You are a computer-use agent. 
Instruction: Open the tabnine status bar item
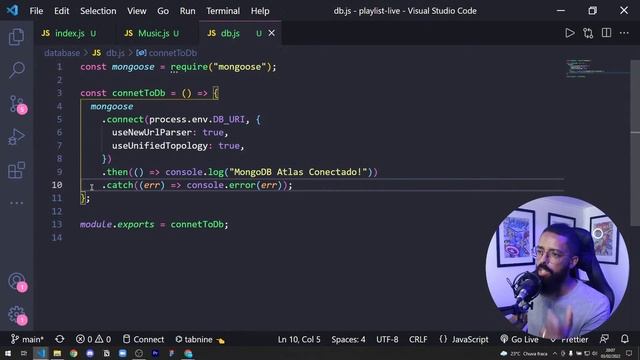coord(199,339)
